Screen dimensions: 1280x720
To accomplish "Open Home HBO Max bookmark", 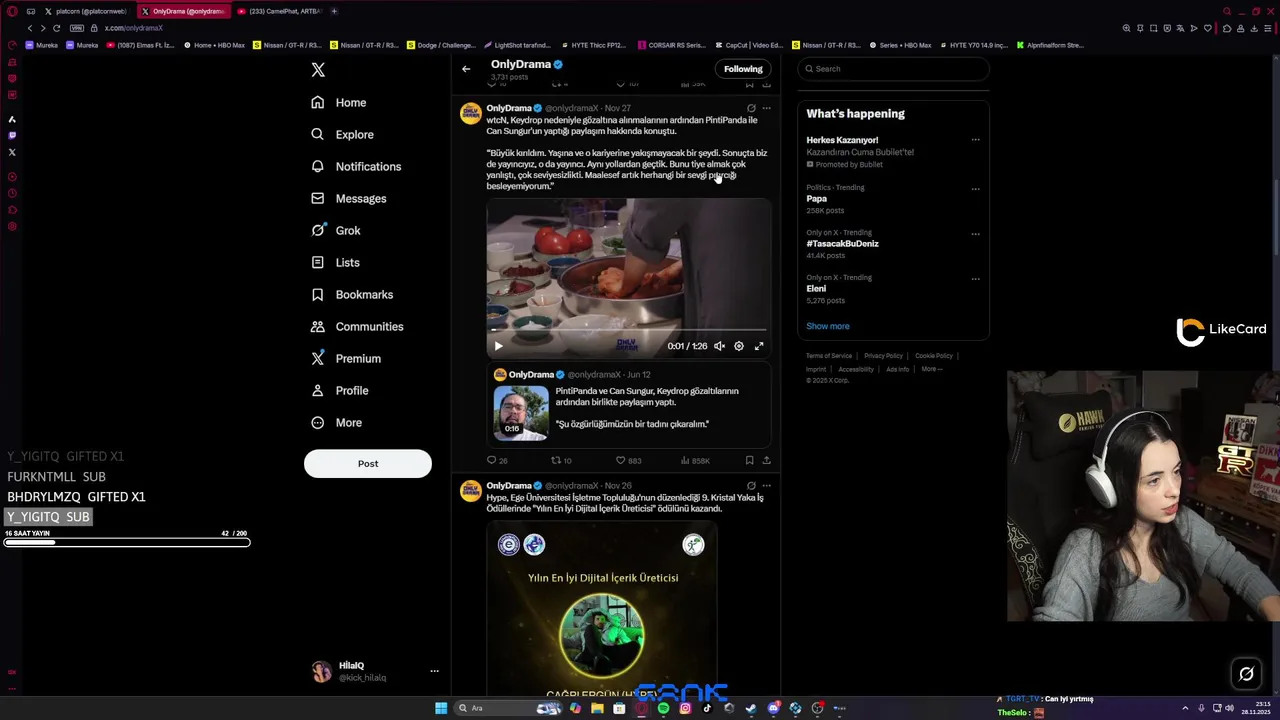I will tap(214, 45).
